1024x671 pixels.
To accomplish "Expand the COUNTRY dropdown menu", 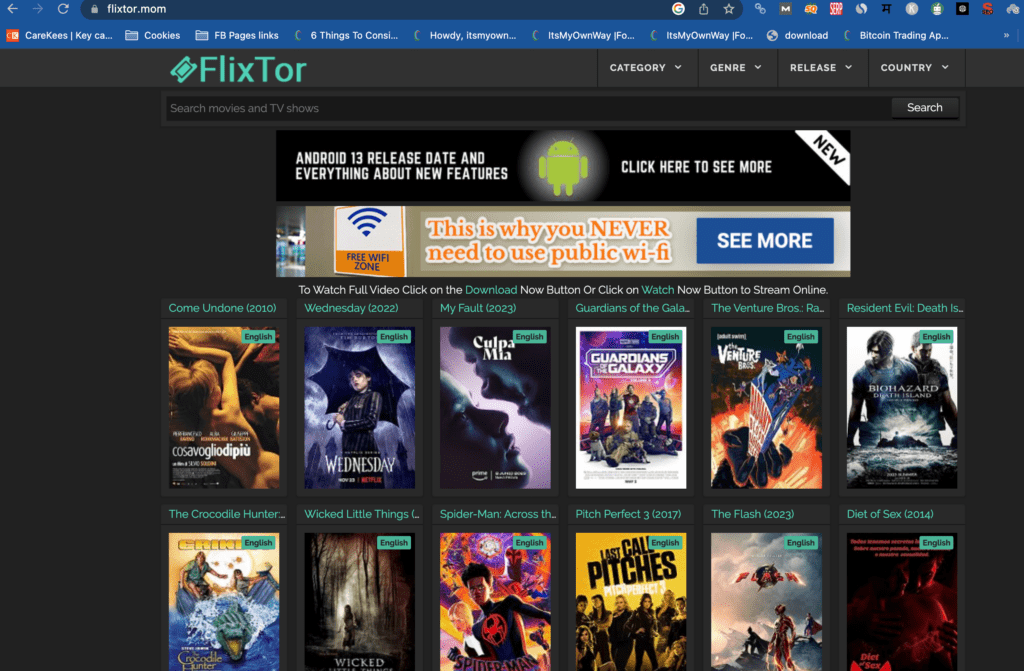I will pos(914,67).
